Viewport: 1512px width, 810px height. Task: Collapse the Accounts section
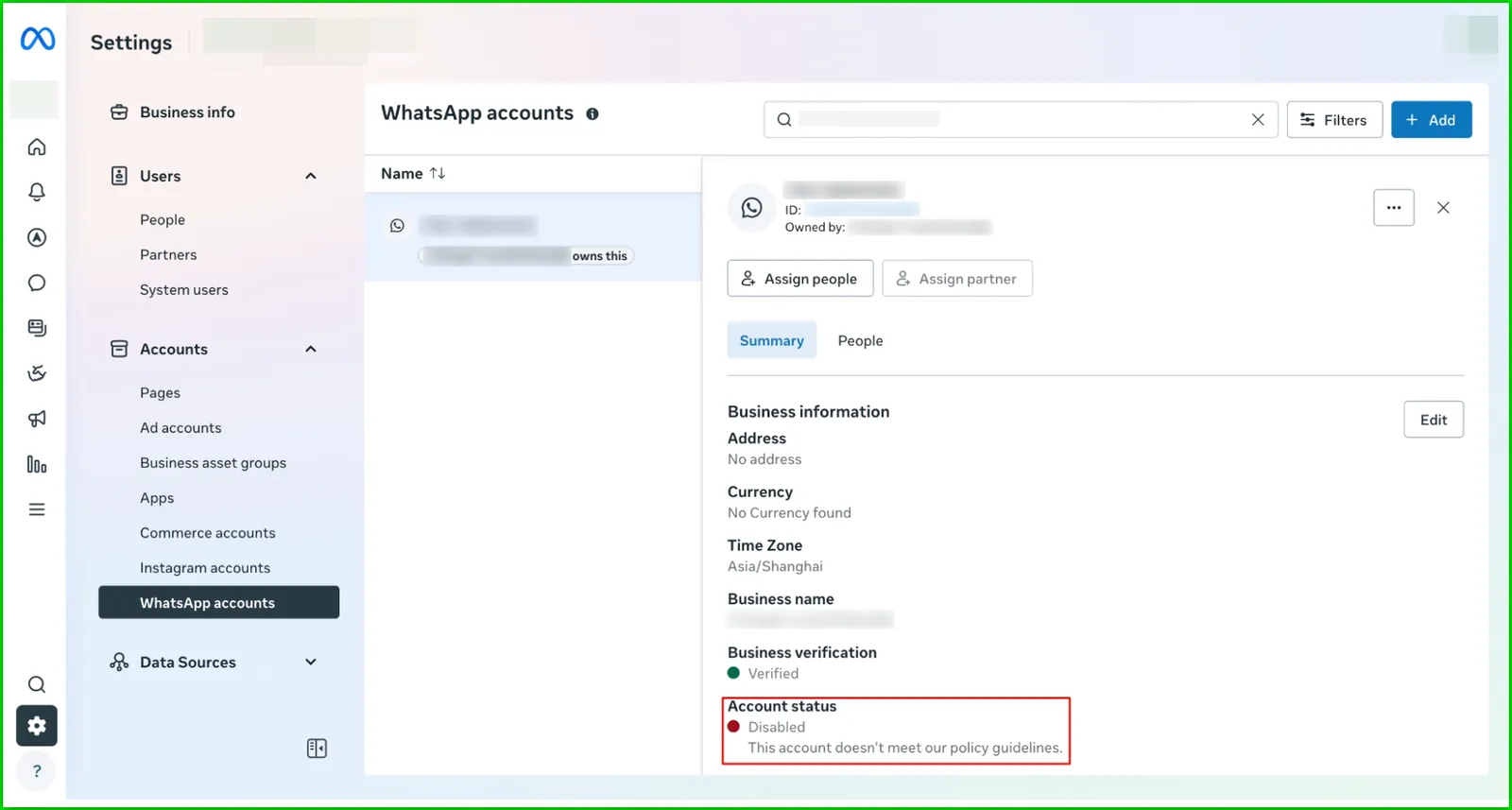tap(311, 349)
